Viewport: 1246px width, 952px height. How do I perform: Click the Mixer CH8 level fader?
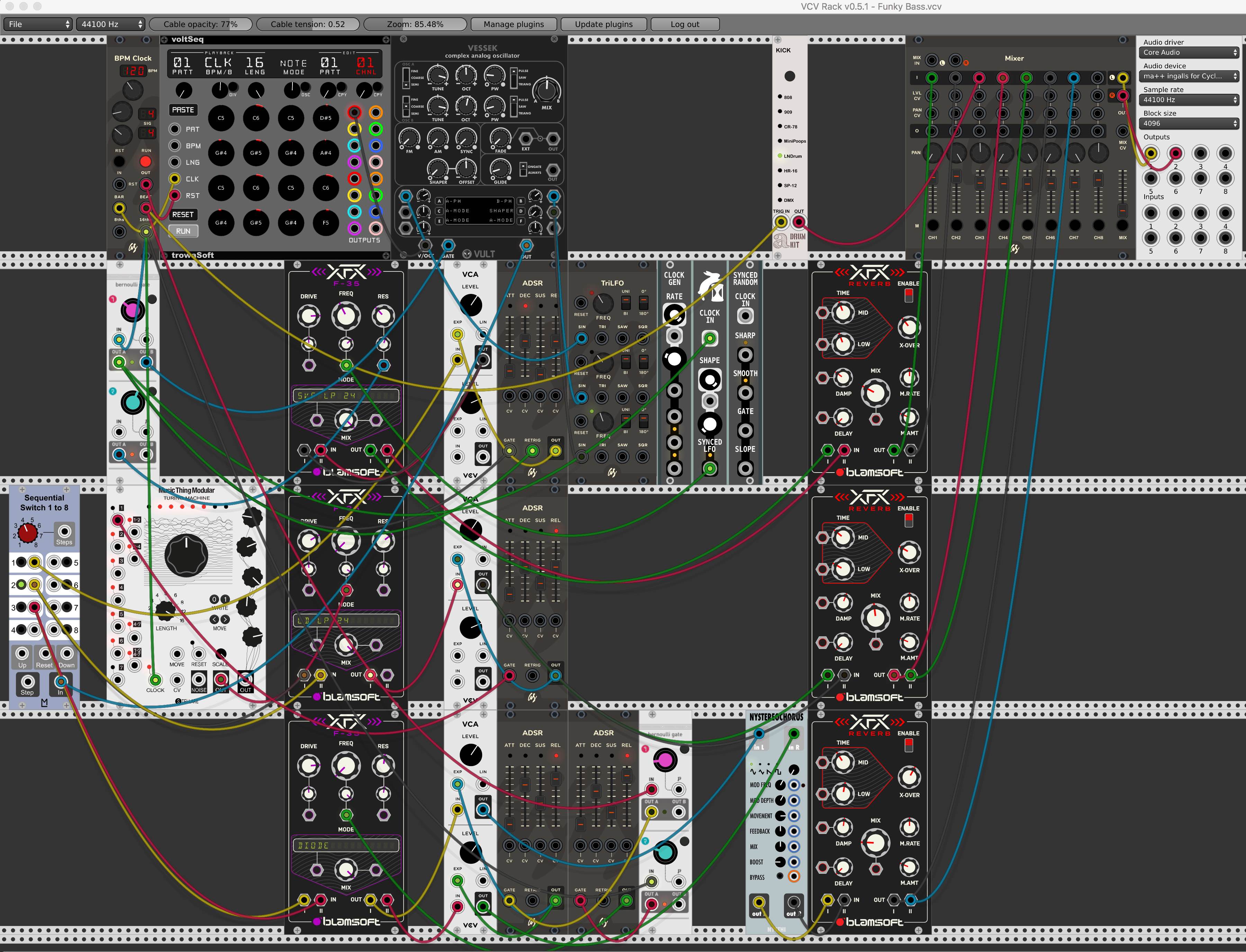point(1098,181)
